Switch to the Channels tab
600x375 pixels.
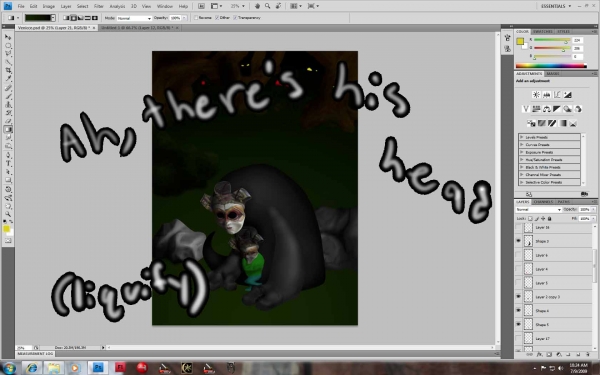coord(543,202)
